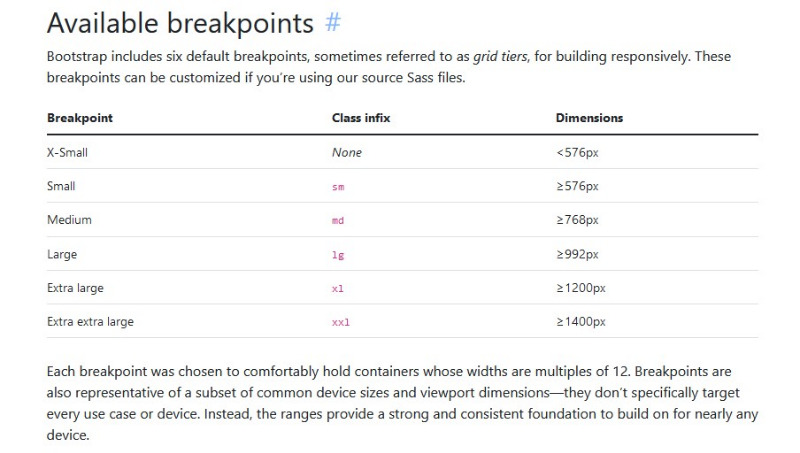The width and height of the screenshot is (800, 453).
Task: Select the Breakpoint column header
Action: pyautogui.click(x=80, y=118)
